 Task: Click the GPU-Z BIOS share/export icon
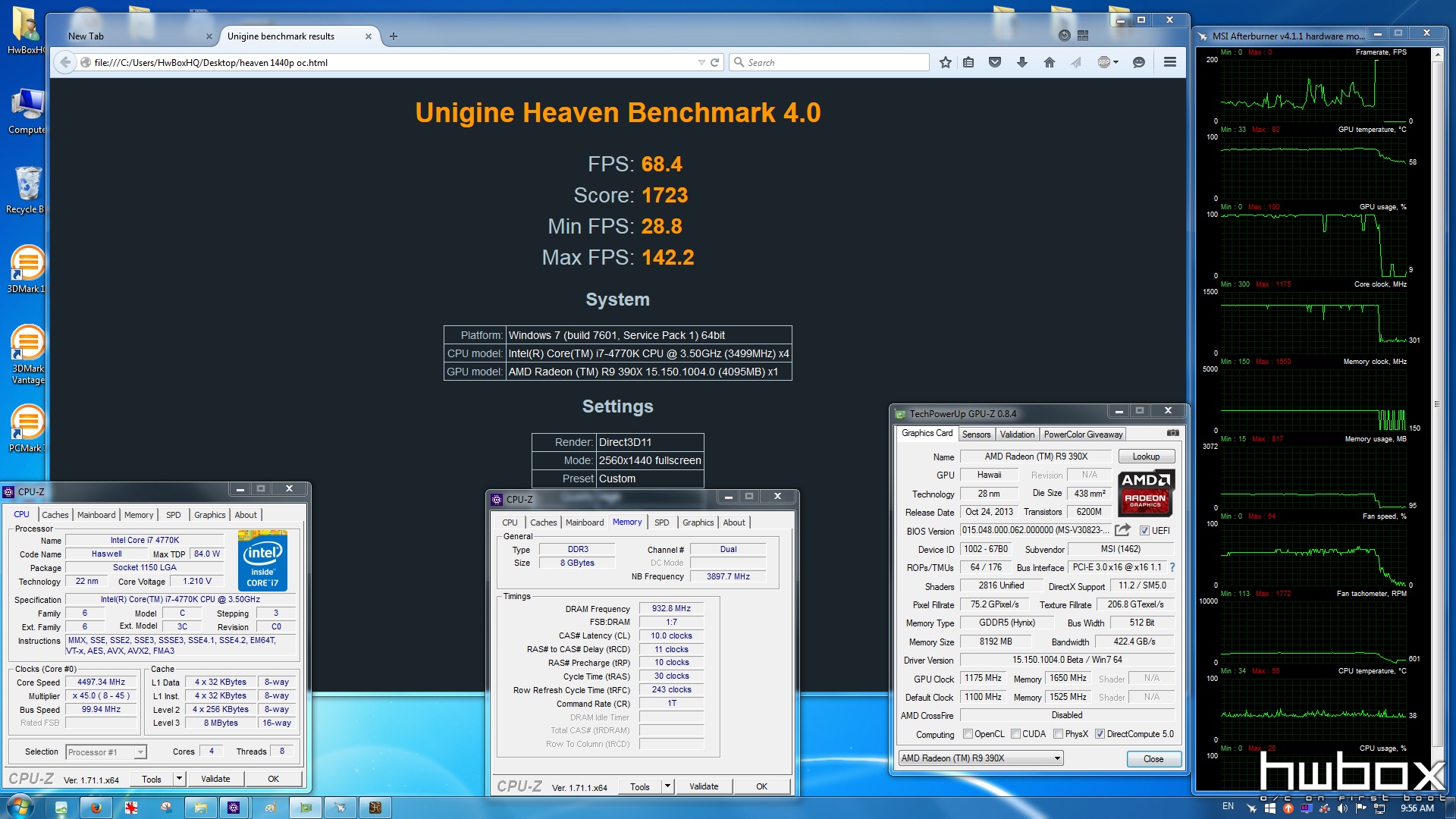[1122, 530]
